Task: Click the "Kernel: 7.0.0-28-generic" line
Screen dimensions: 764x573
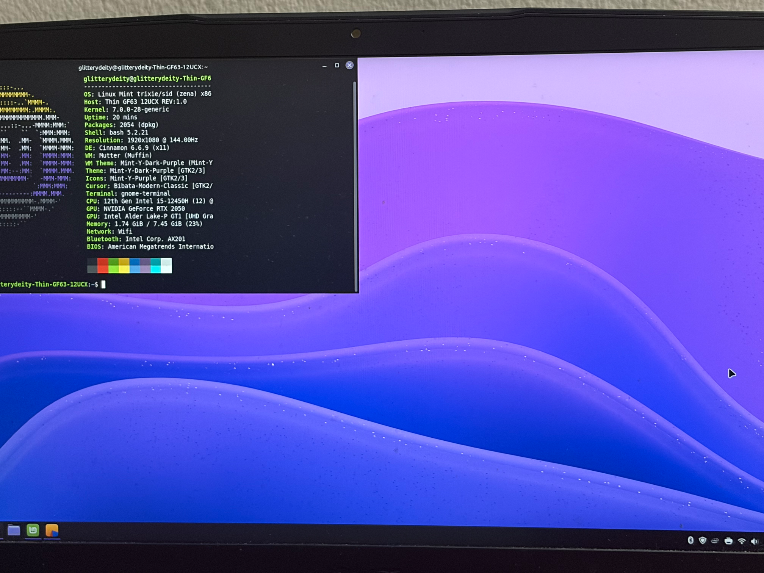Action: point(127,110)
